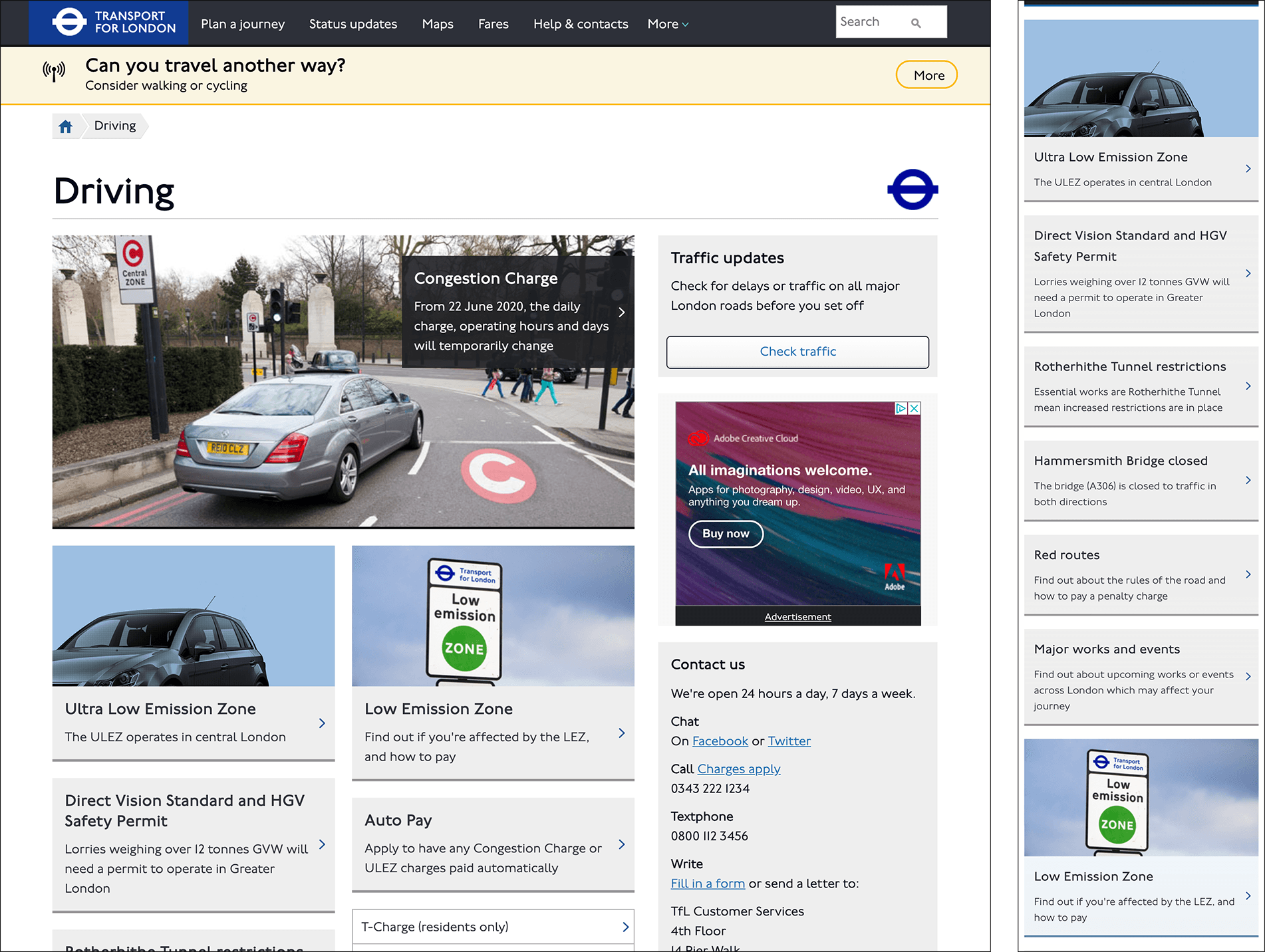
Task: Click into the Search input field
Action: pos(871,22)
